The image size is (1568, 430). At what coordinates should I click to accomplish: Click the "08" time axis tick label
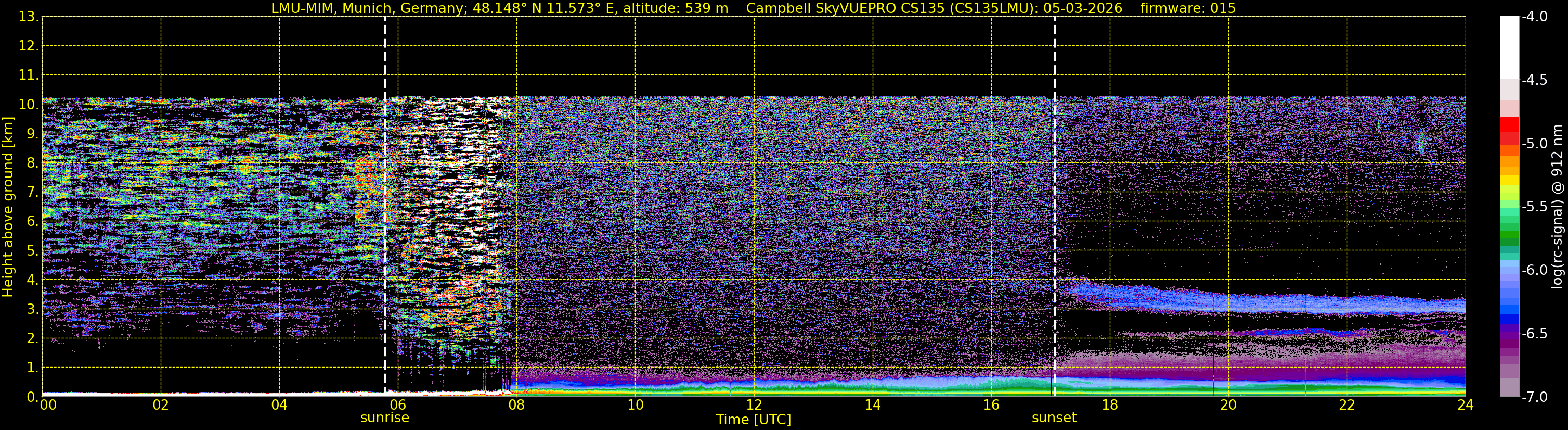coord(517,405)
